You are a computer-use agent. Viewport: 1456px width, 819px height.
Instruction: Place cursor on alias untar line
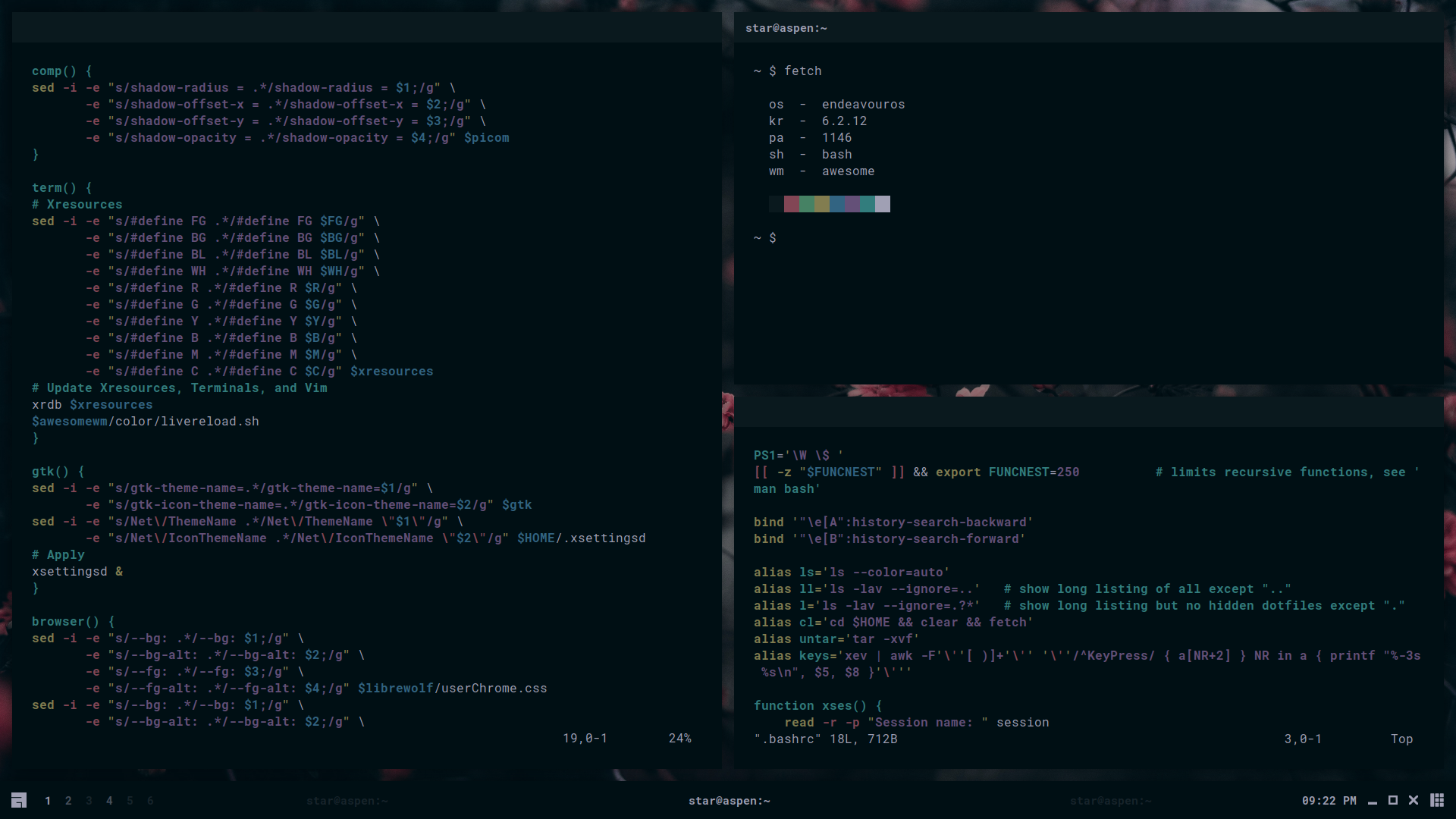(x=836, y=639)
